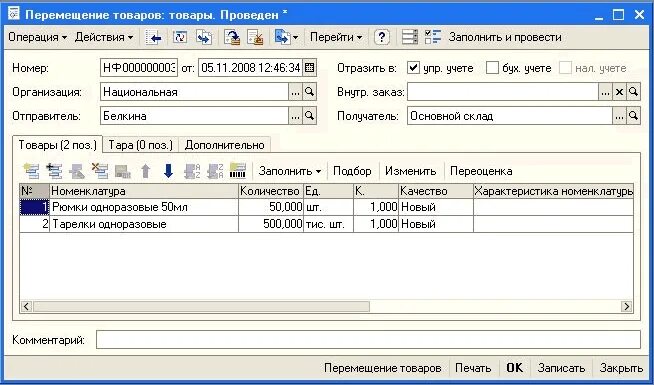Click the 500,000 quantity cell

coord(271,224)
